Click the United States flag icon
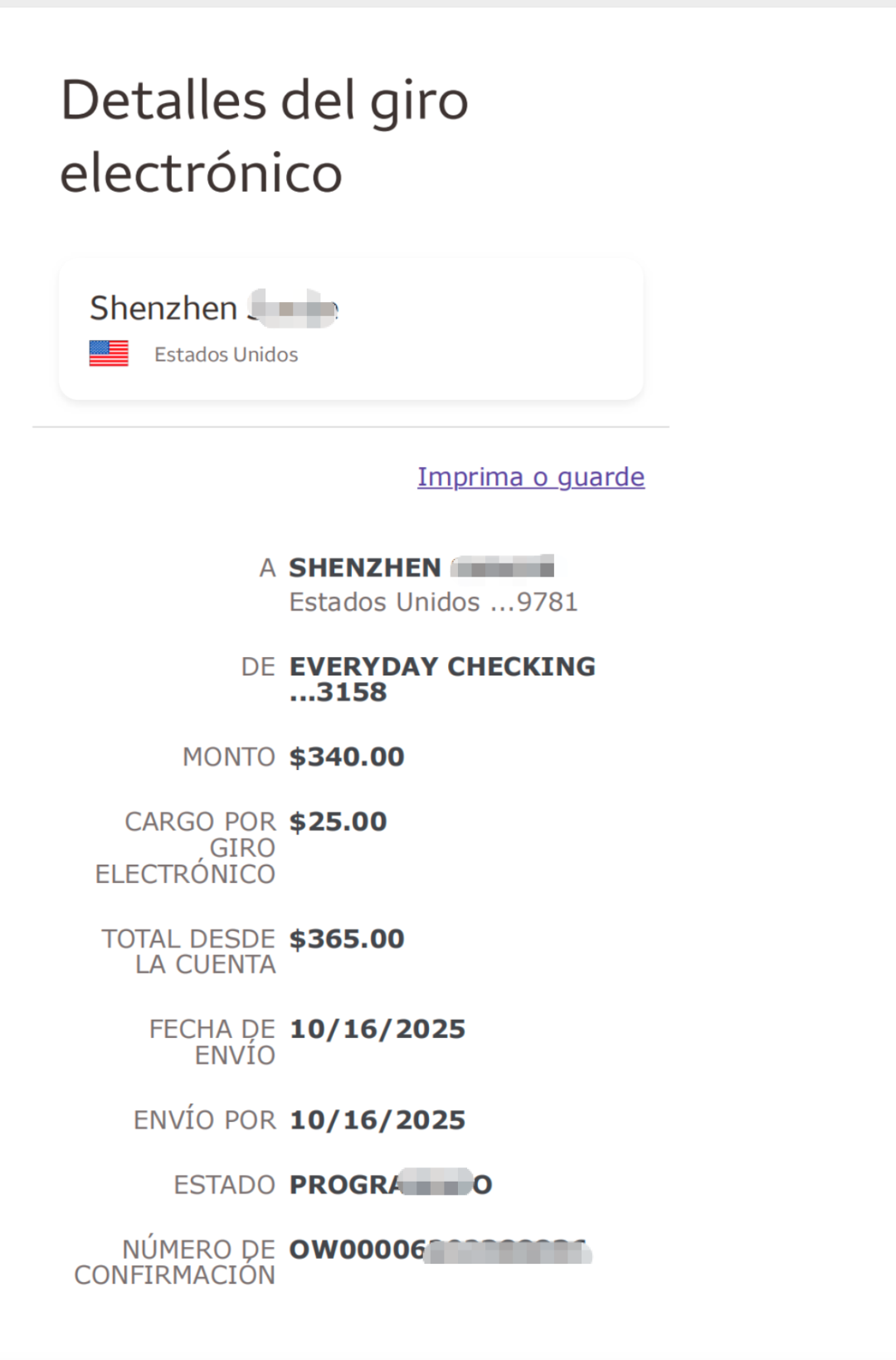This screenshot has height=1360, width=896. pyautogui.click(x=109, y=353)
